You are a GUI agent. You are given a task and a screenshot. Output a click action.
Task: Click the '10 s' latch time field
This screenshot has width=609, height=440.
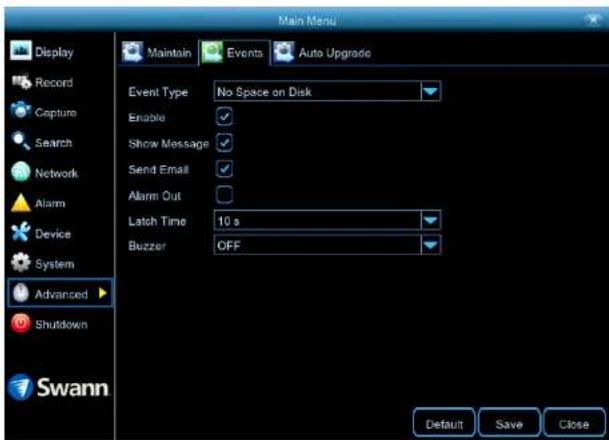[x=327, y=221]
